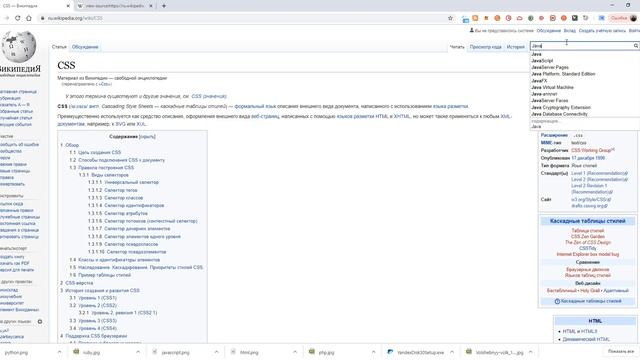Click the red 'Ошибка' browser button

[618, 18]
